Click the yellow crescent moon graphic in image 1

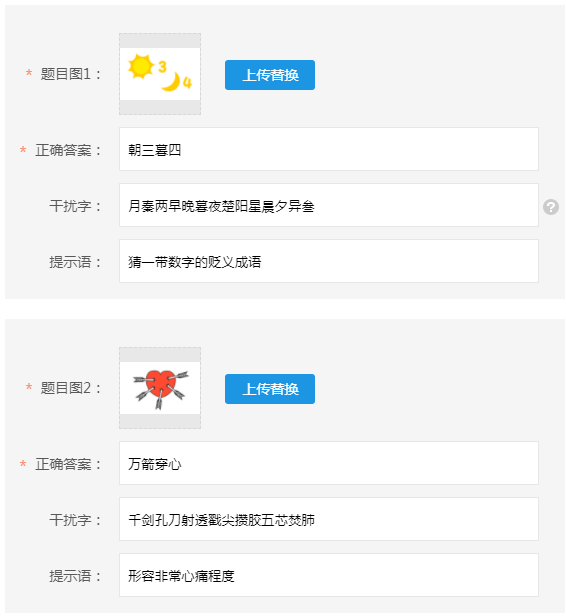pyautogui.click(x=171, y=82)
